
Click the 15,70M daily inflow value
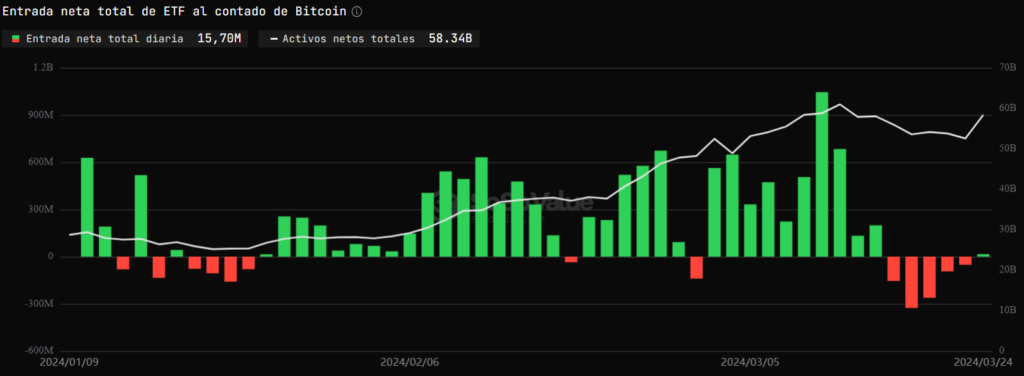[219, 39]
